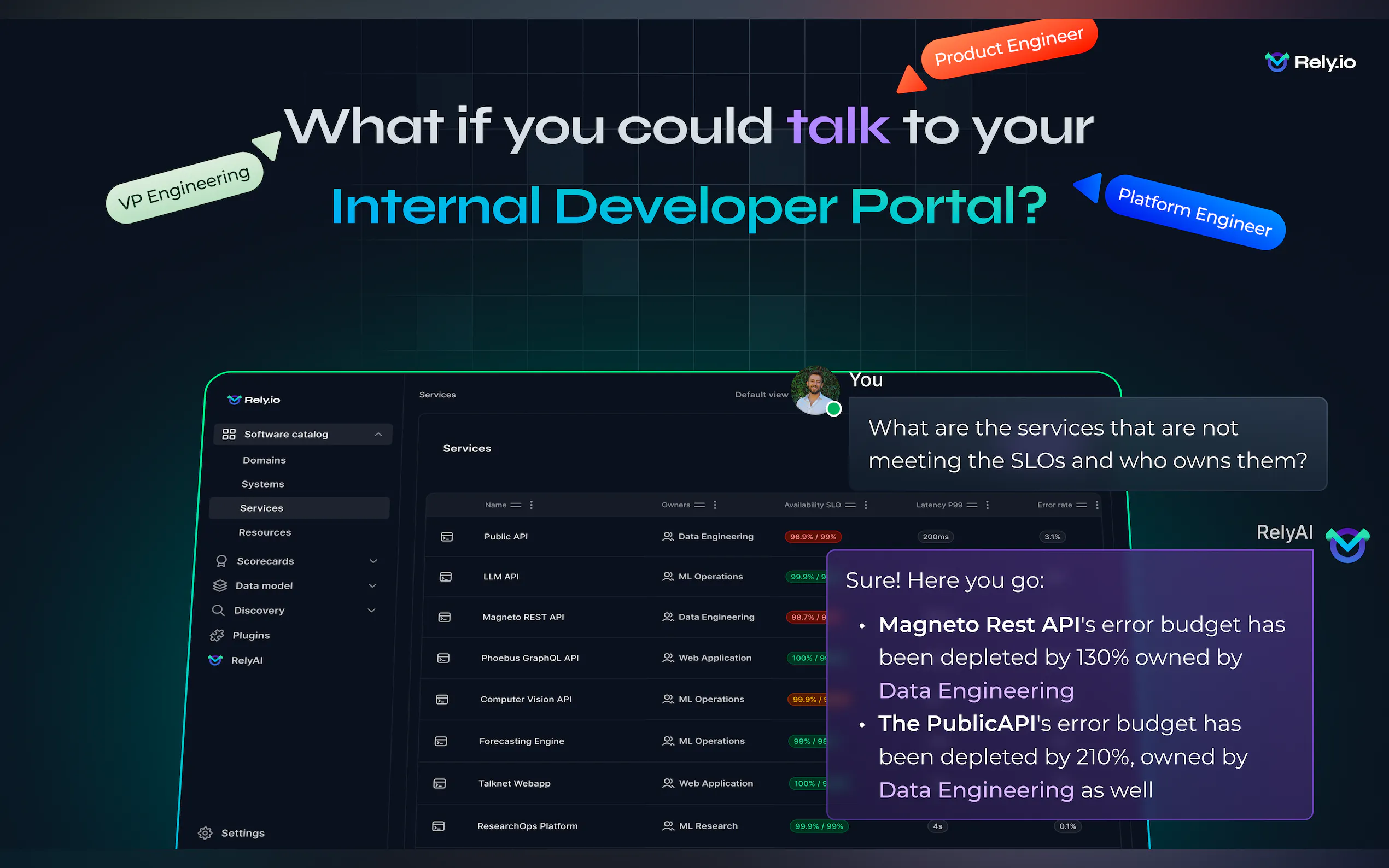1389x868 pixels.
Task: Select the Magneto REST API row icon
Action: (445, 617)
